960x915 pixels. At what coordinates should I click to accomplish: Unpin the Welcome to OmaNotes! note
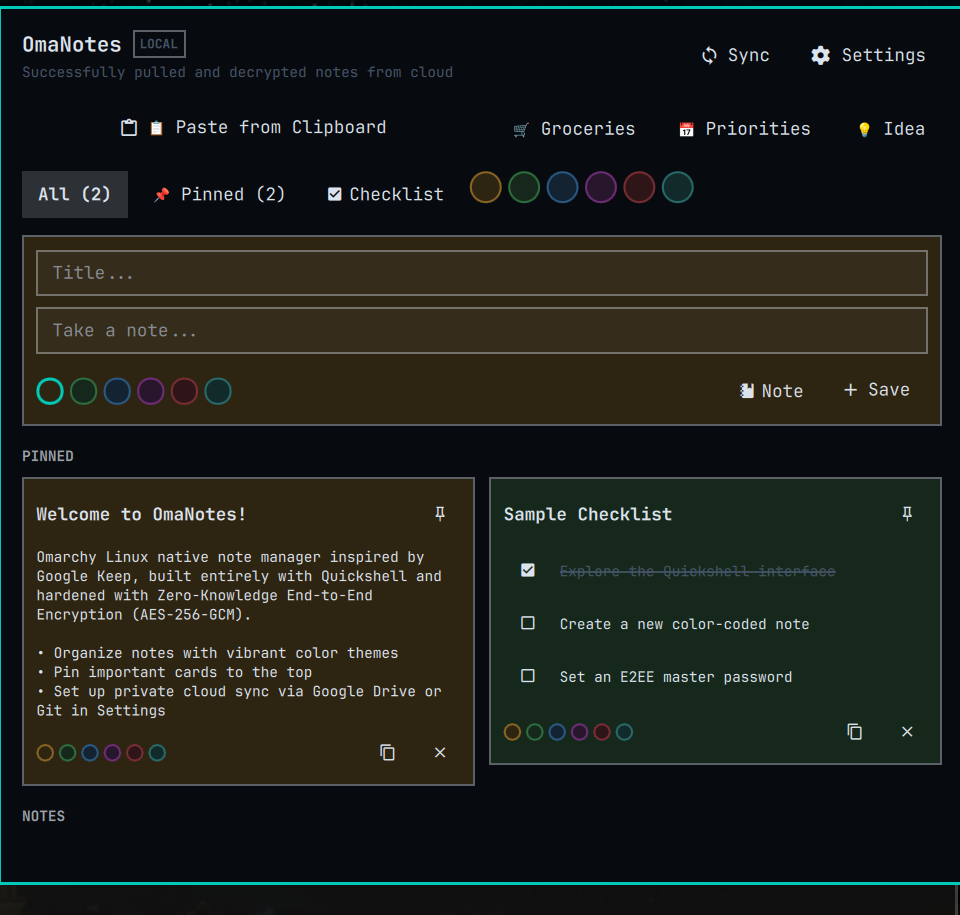[x=440, y=514]
